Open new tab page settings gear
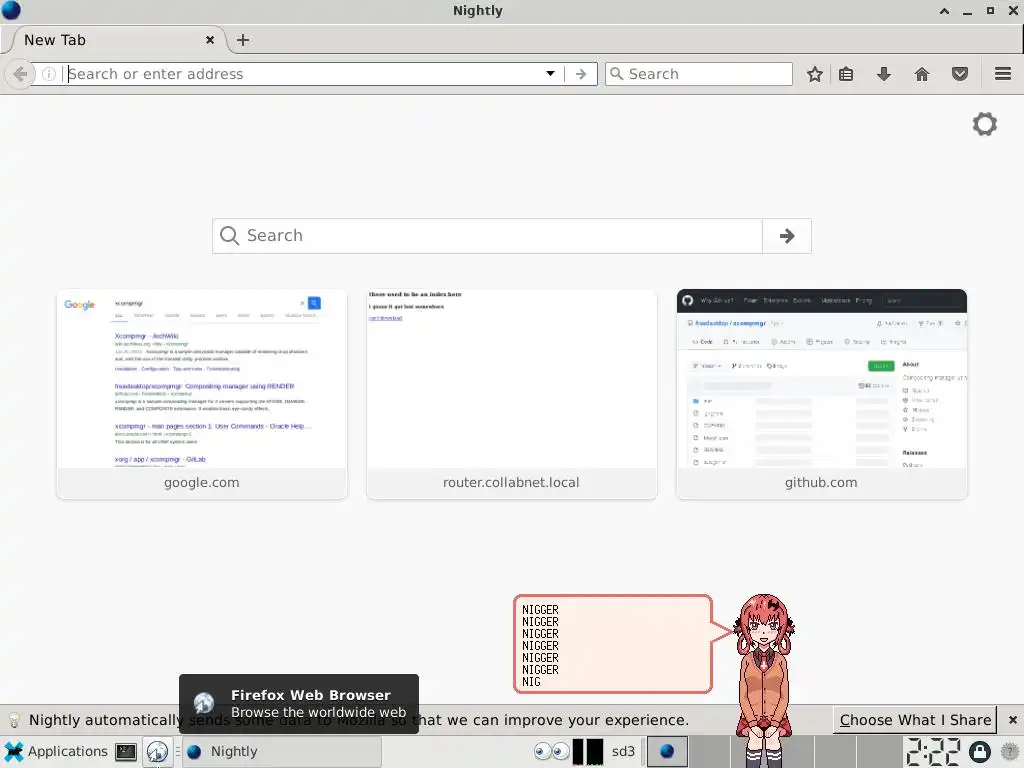 984,124
